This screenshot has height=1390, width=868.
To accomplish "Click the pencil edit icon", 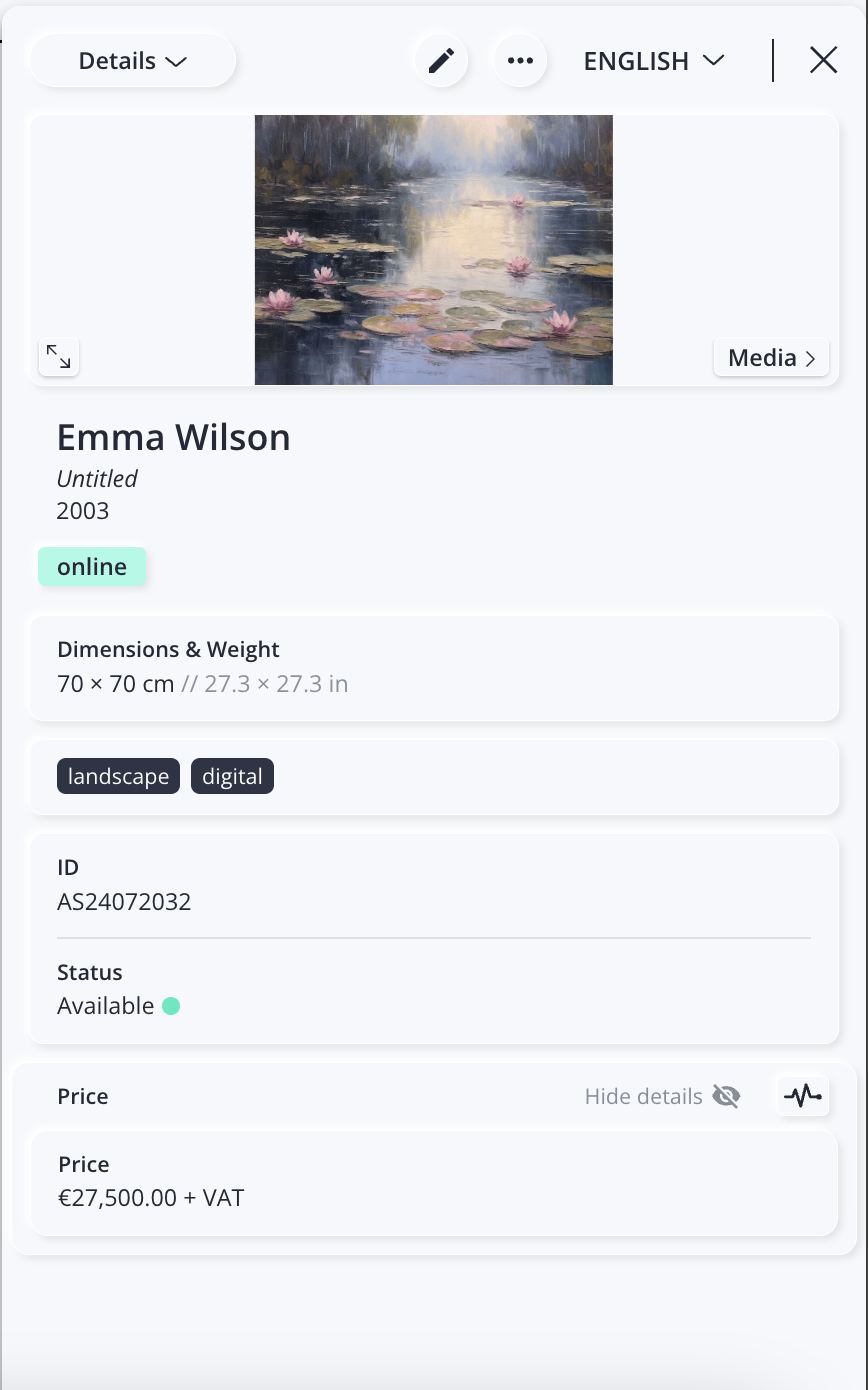I will 441,61.
